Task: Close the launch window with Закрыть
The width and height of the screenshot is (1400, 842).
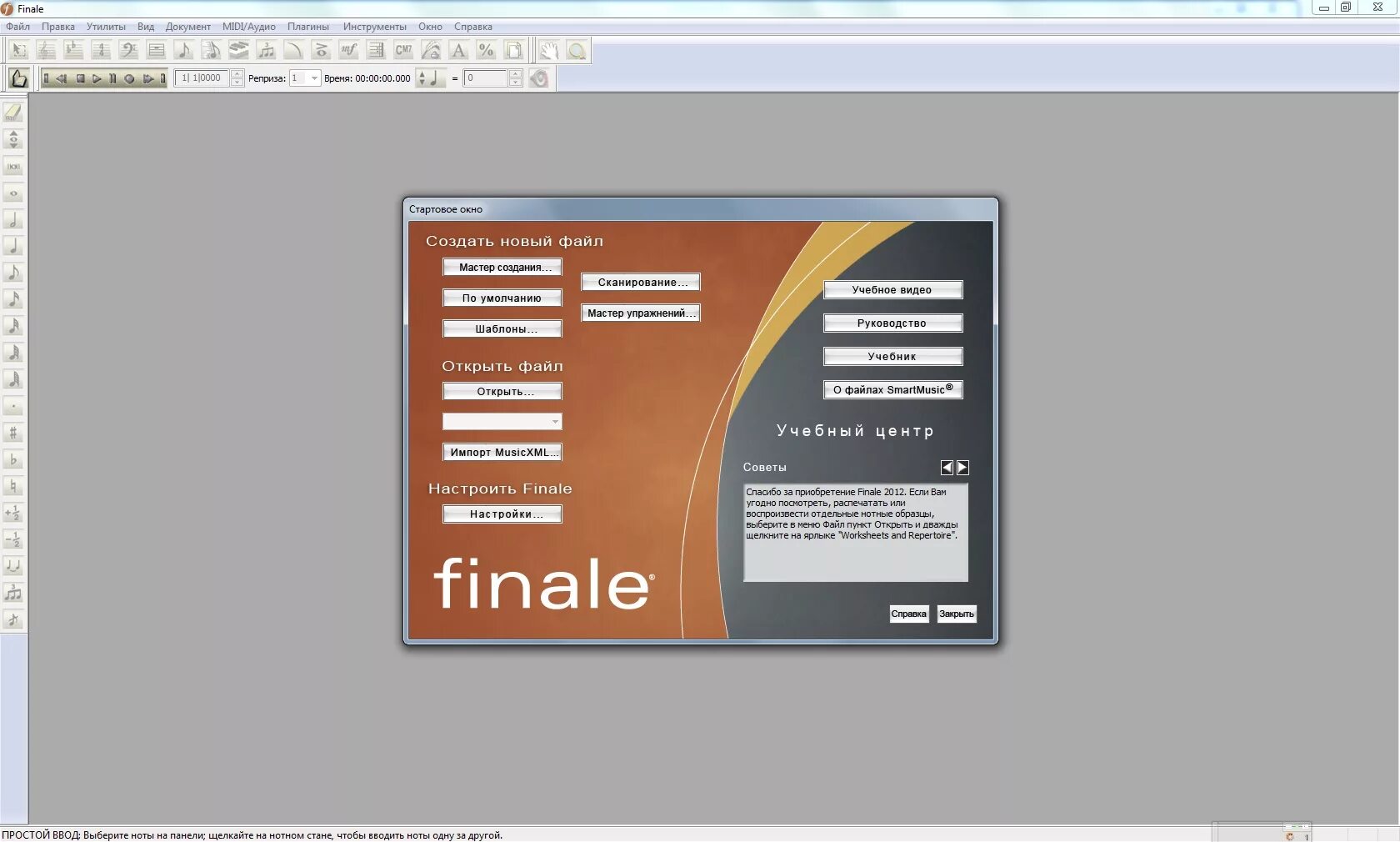Action: click(x=957, y=614)
